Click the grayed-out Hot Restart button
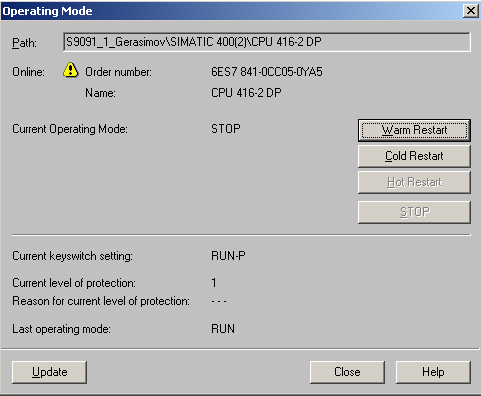Viewport: 481px width, 396px height. (414, 182)
